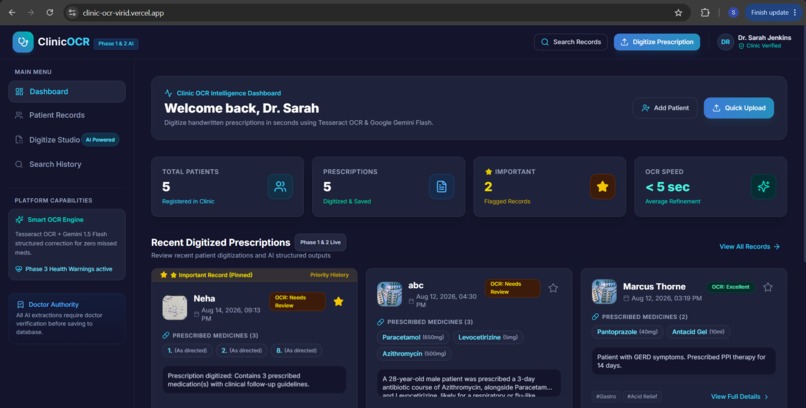The image size is (806, 408).
Task: Open Search History in the sidebar
Action: (67, 164)
